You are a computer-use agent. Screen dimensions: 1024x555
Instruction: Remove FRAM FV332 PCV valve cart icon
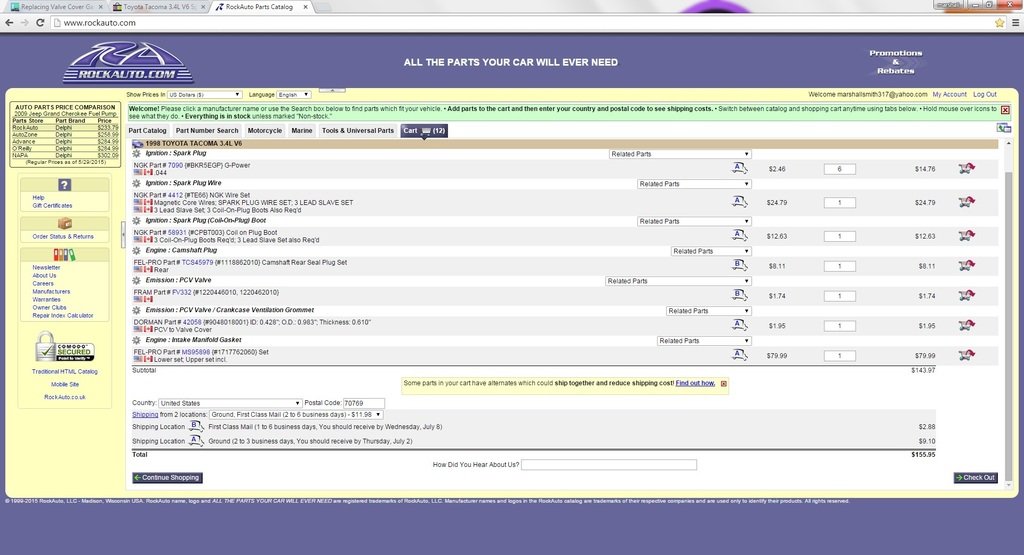coord(967,295)
